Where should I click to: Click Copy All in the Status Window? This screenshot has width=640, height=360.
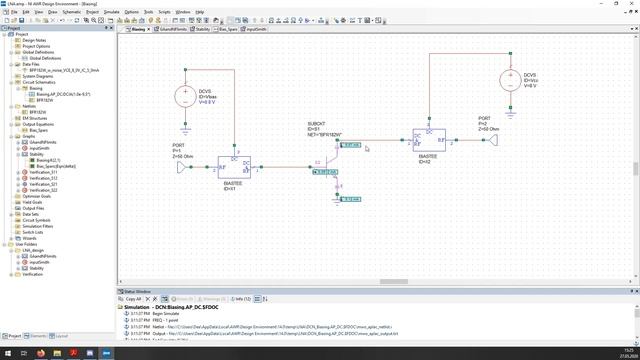[x=130, y=299]
